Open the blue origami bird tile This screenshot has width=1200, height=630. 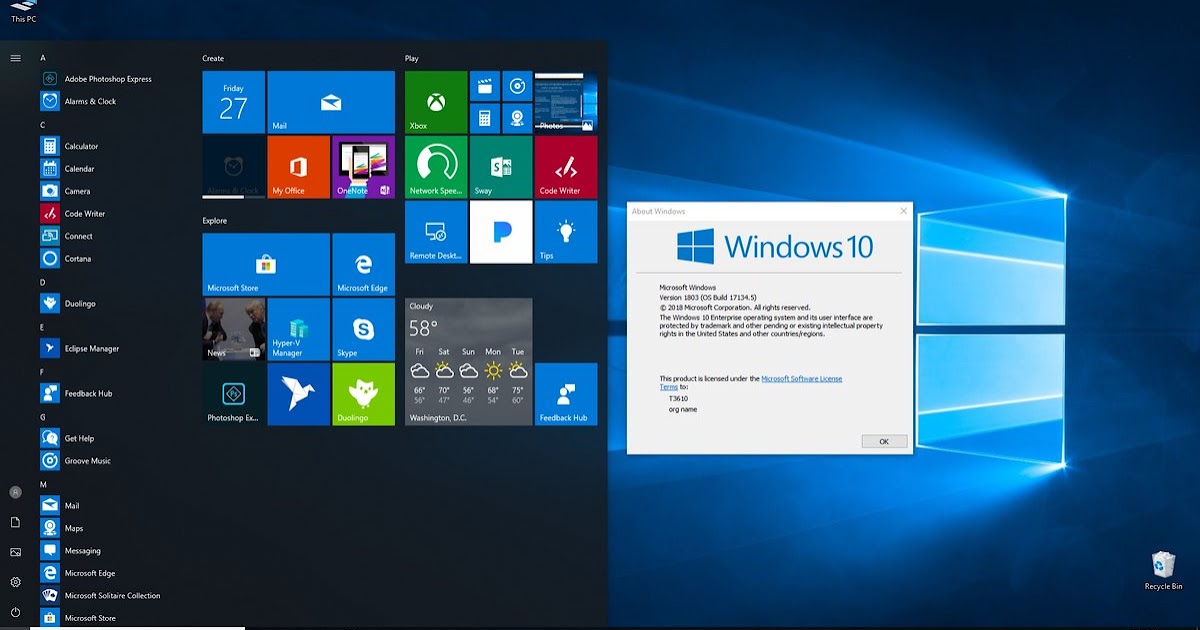(299, 394)
